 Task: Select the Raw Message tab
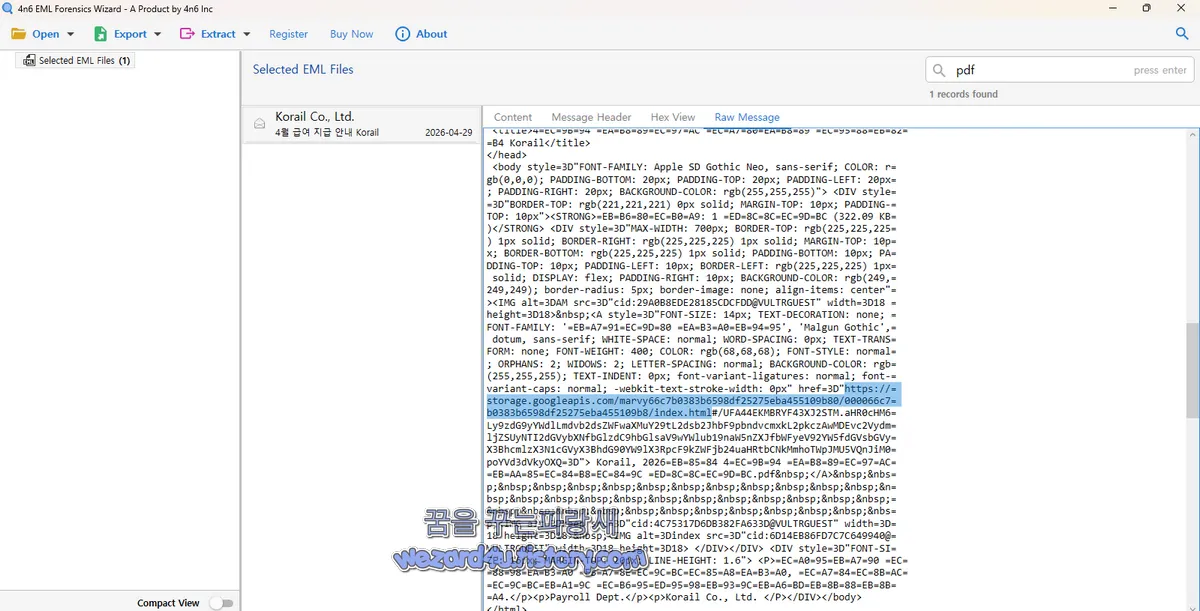[x=747, y=117]
